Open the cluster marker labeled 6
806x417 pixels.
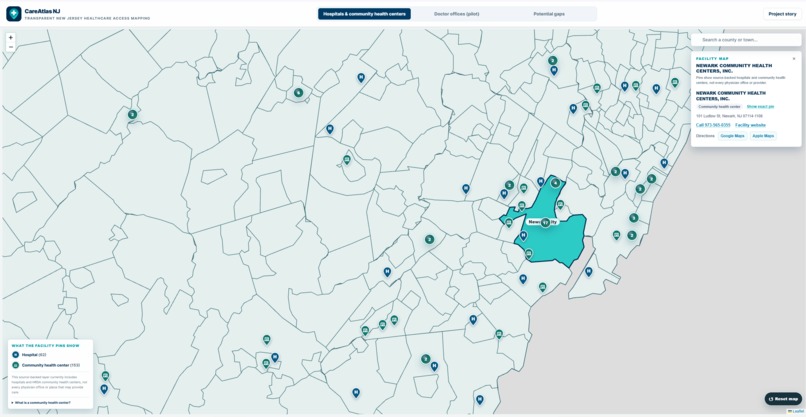298,93
